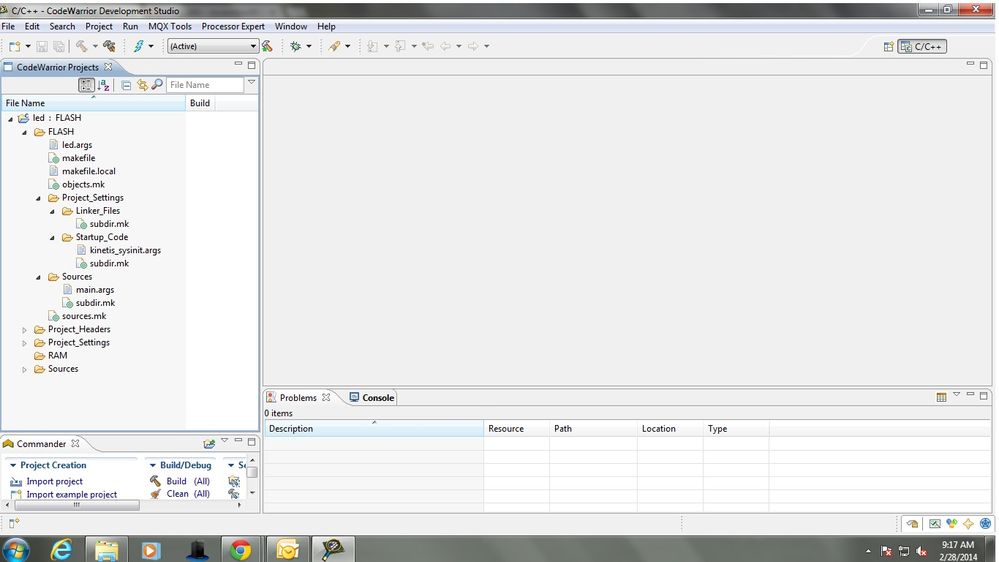Open dropdown arrow next to New icon
The width and height of the screenshot is (999, 562).
[x=27, y=46]
